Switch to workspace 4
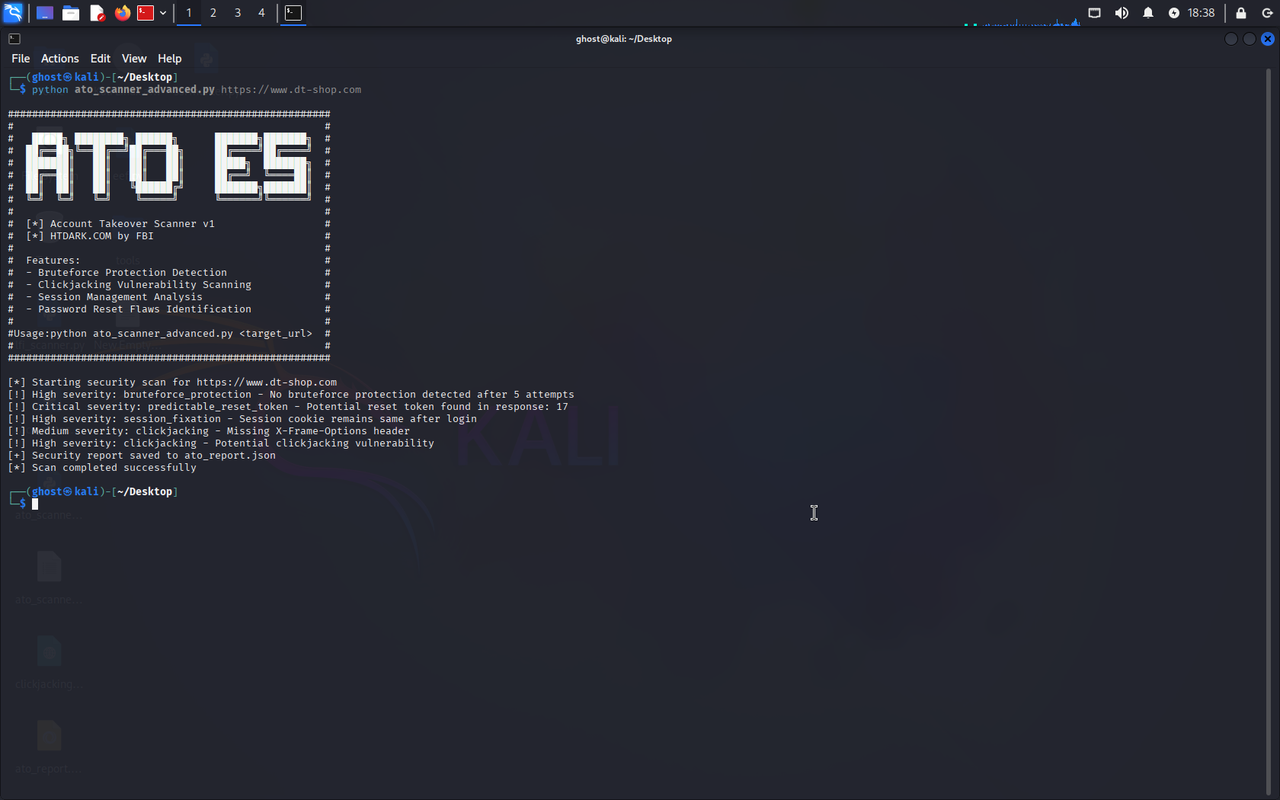This screenshot has width=1280, height=800. tap(261, 13)
